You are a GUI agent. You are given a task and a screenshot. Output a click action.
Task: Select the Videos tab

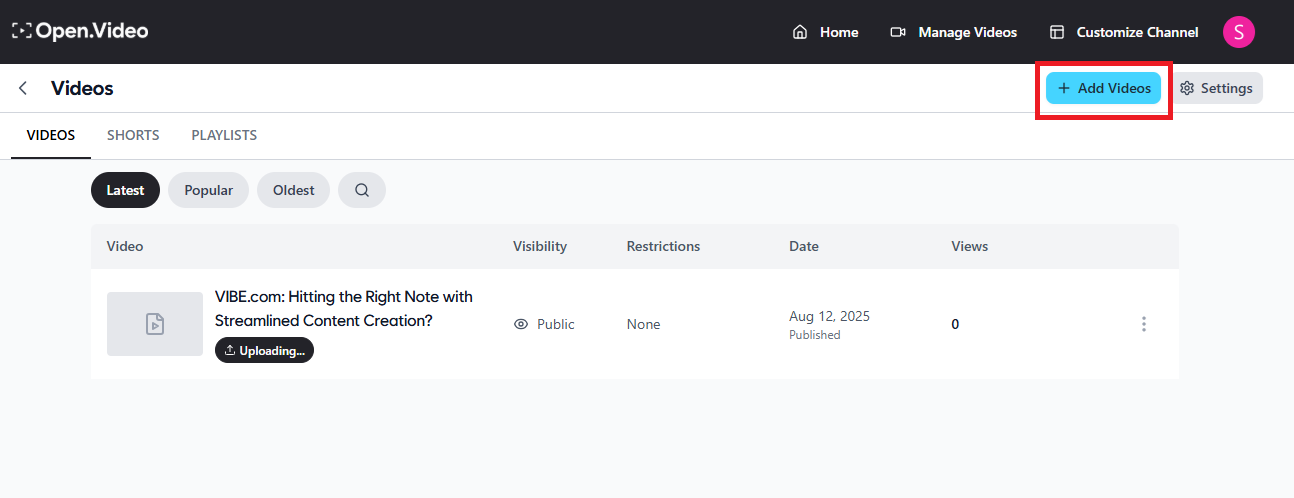51,135
